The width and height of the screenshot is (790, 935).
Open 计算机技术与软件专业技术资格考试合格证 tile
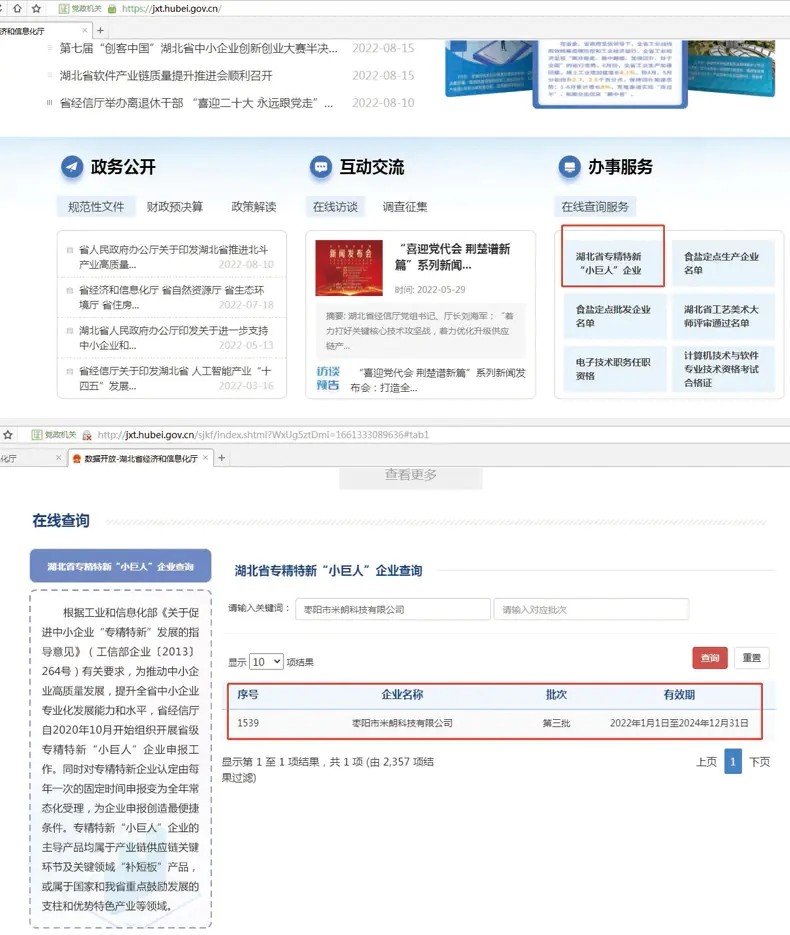(722, 369)
